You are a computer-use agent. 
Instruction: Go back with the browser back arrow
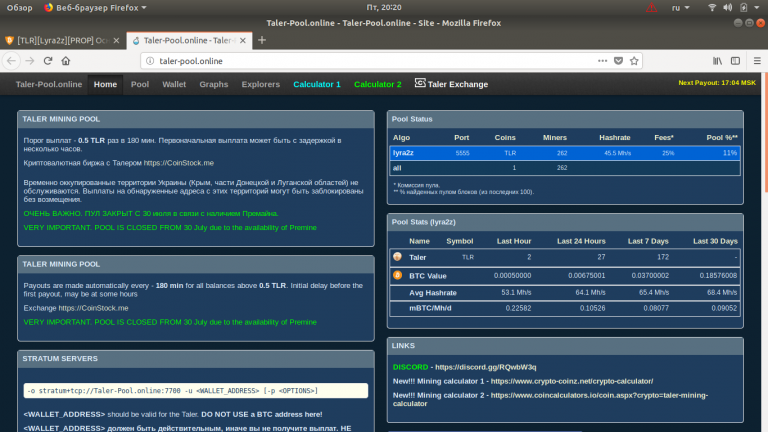[x=11, y=61]
